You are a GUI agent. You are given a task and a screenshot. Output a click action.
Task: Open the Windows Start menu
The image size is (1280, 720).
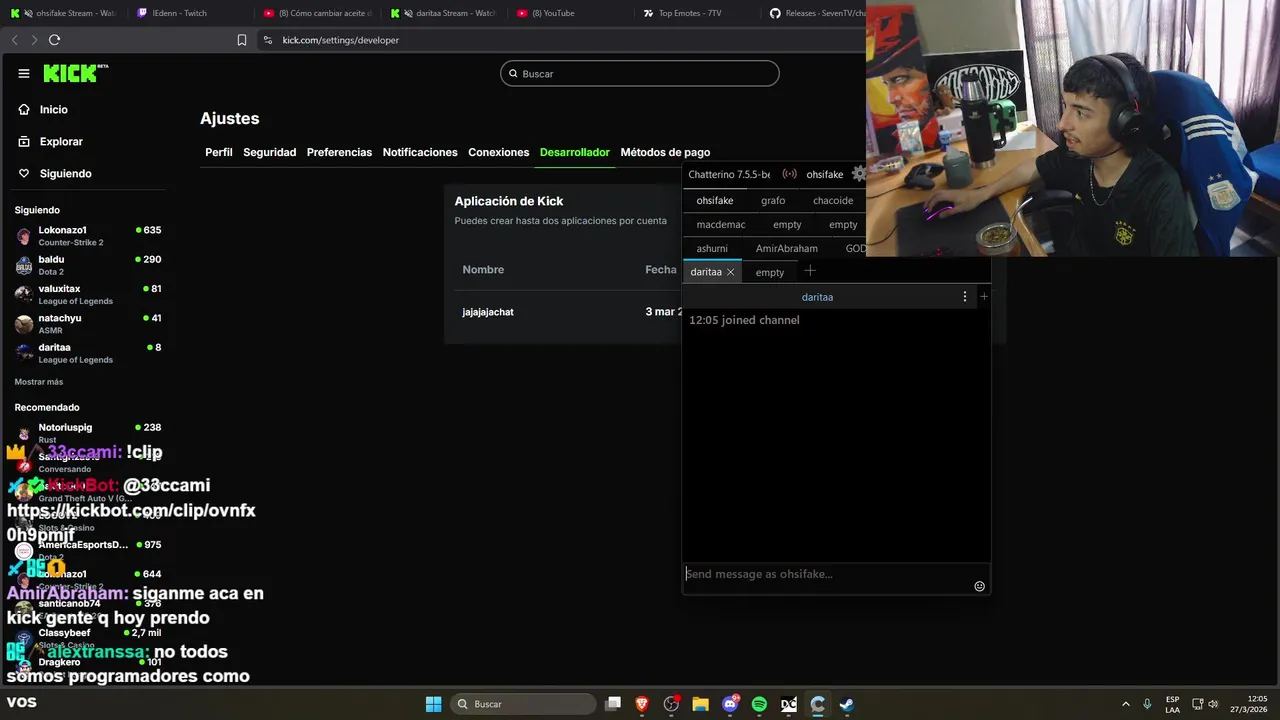coord(434,704)
